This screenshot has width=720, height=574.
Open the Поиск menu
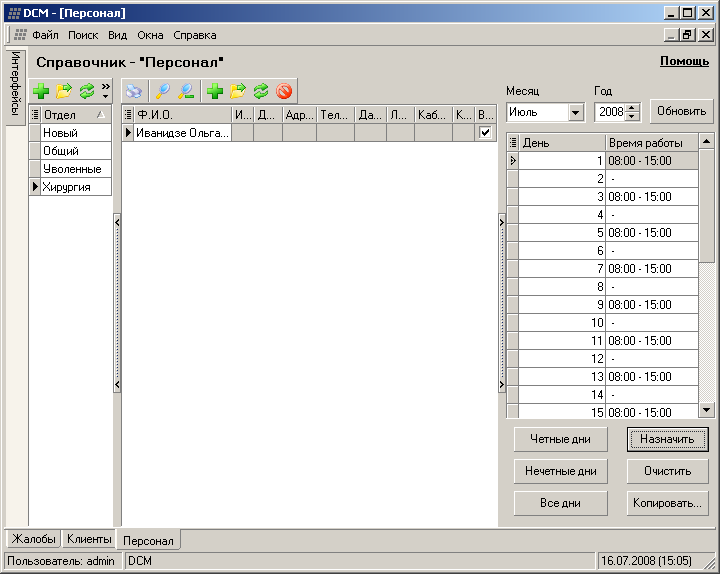[x=83, y=35]
